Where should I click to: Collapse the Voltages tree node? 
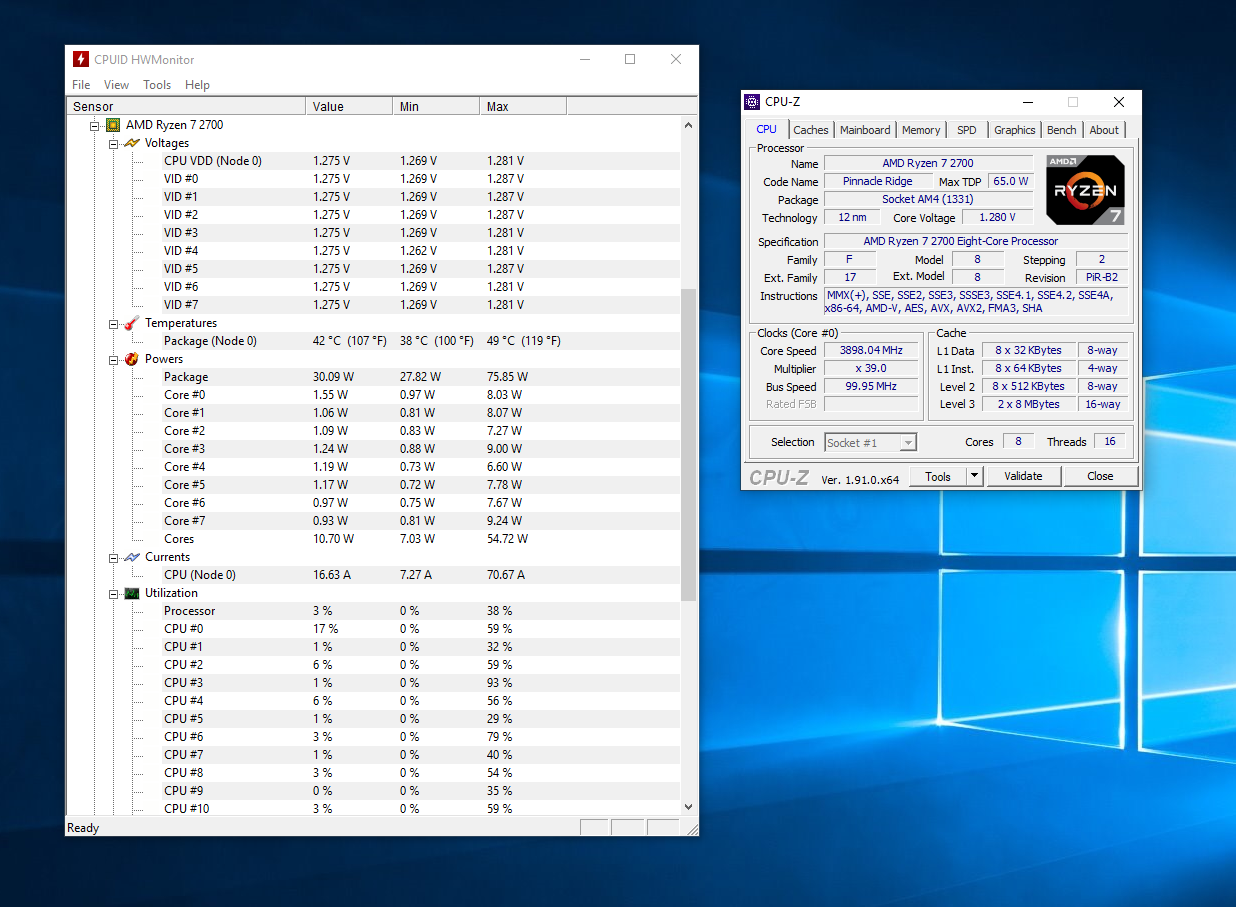[114, 144]
